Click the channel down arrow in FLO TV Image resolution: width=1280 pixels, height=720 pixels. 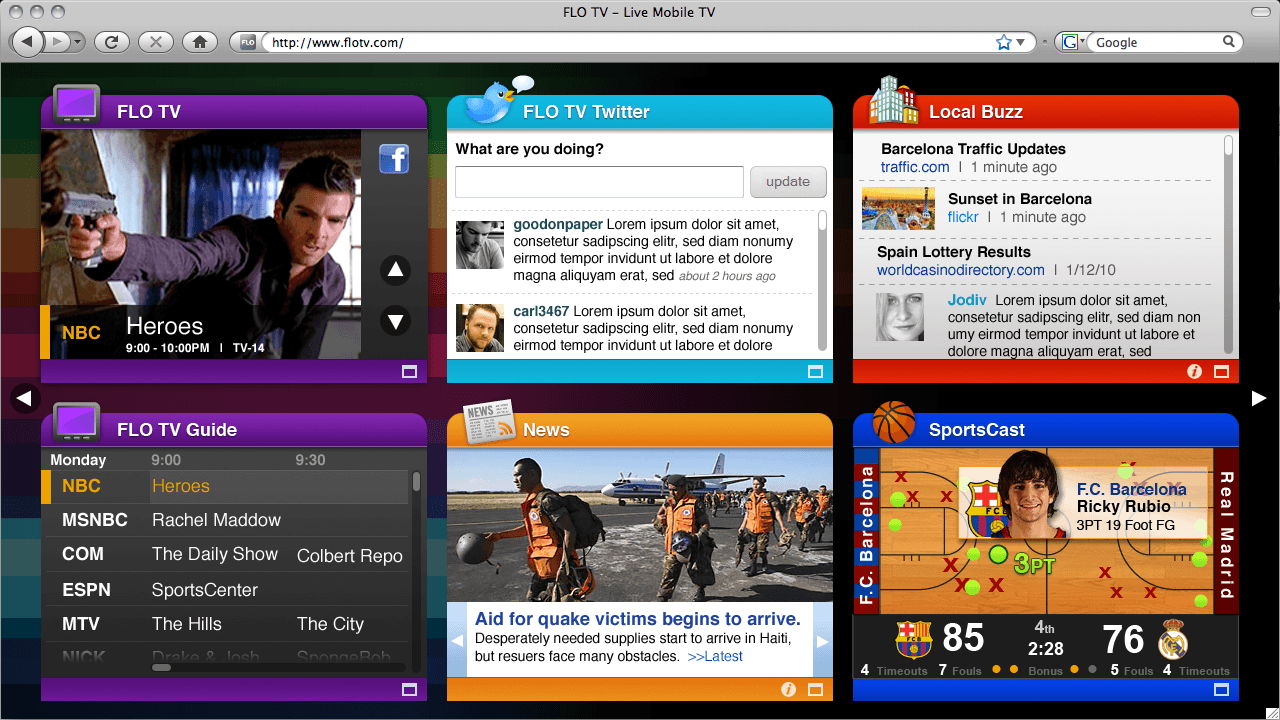point(395,321)
